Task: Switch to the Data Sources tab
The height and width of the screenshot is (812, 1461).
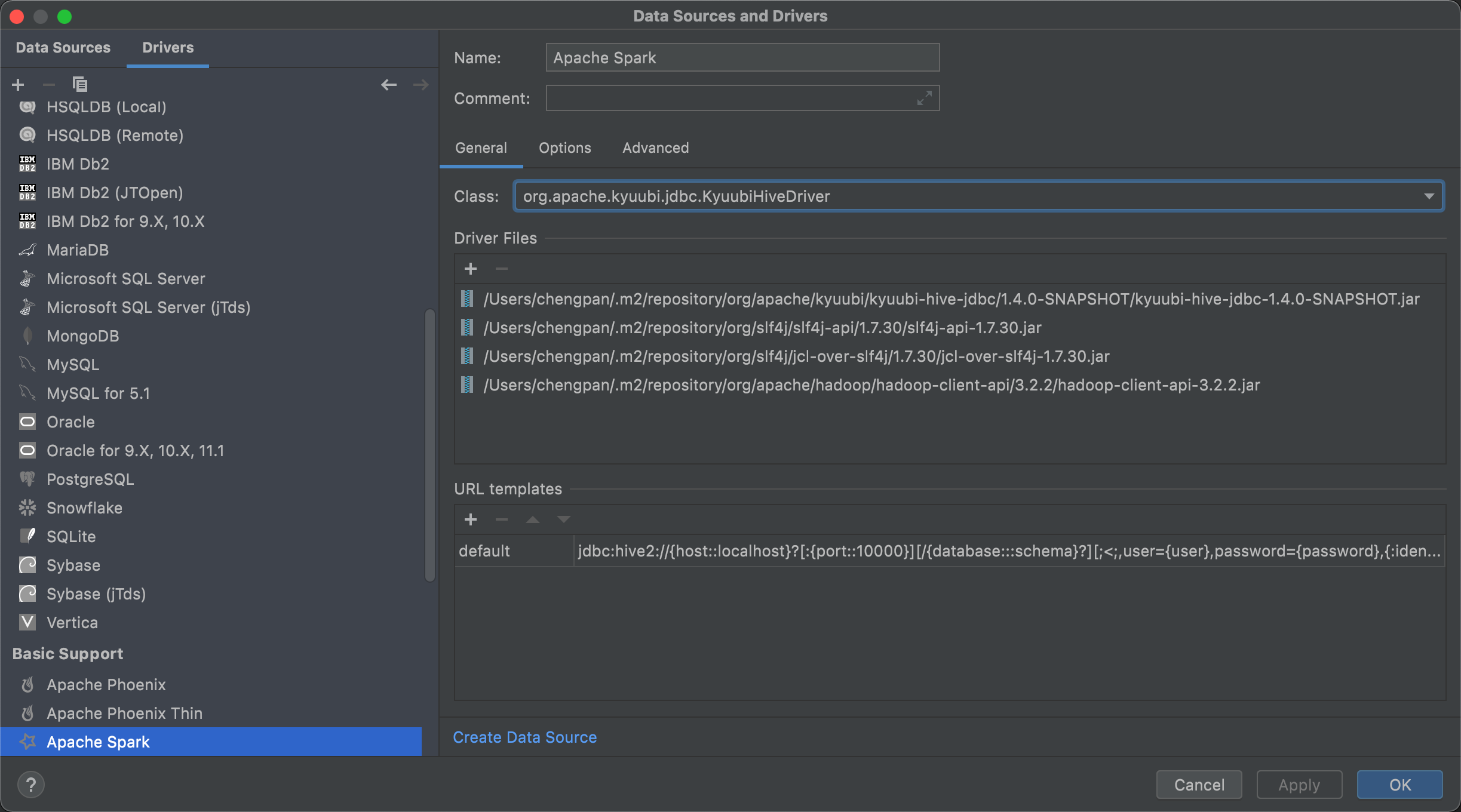Action: (63, 48)
